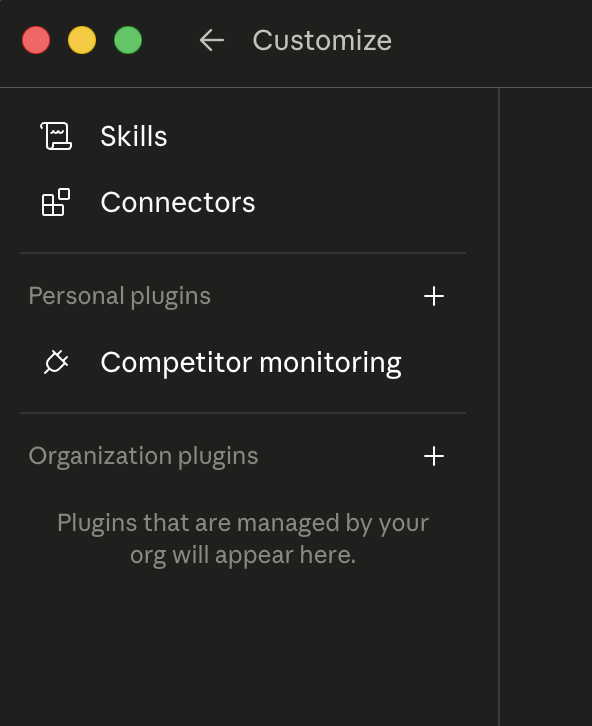This screenshot has height=726, width=592.
Task: Click the horizontal divider above Personal plugins
Action: pos(243,253)
